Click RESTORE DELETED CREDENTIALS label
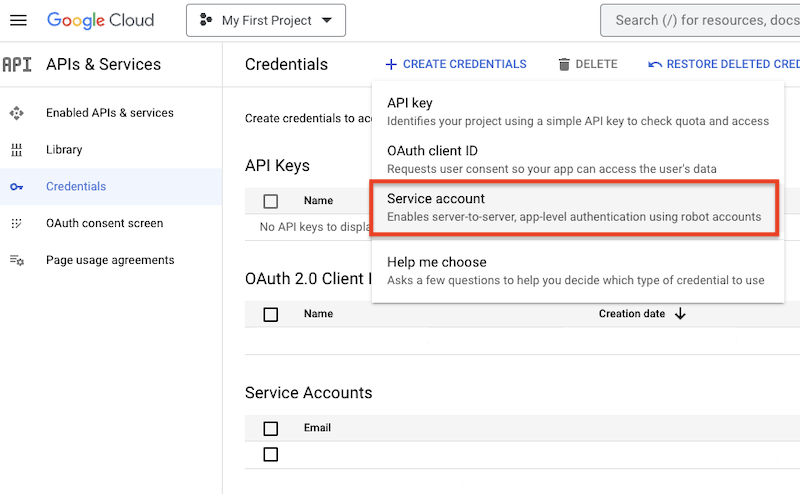 coord(733,64)
